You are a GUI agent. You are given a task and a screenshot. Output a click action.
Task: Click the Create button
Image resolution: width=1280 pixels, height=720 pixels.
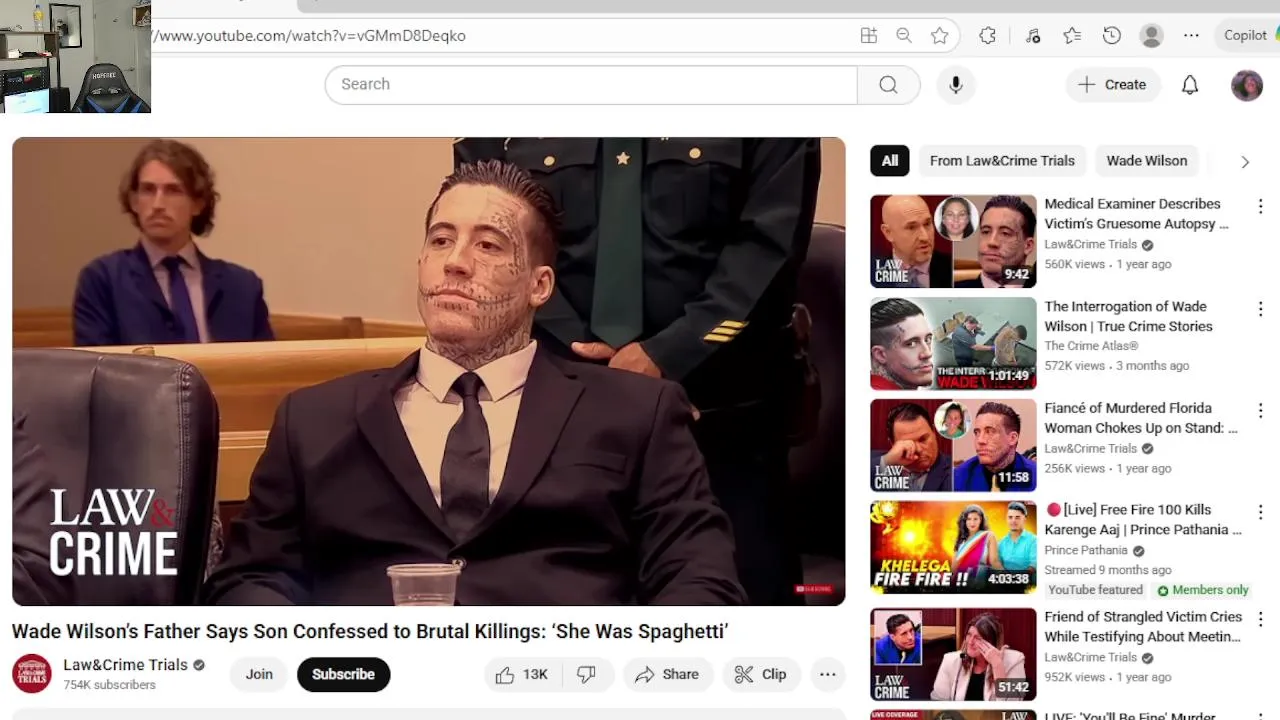coord(1113,85)
